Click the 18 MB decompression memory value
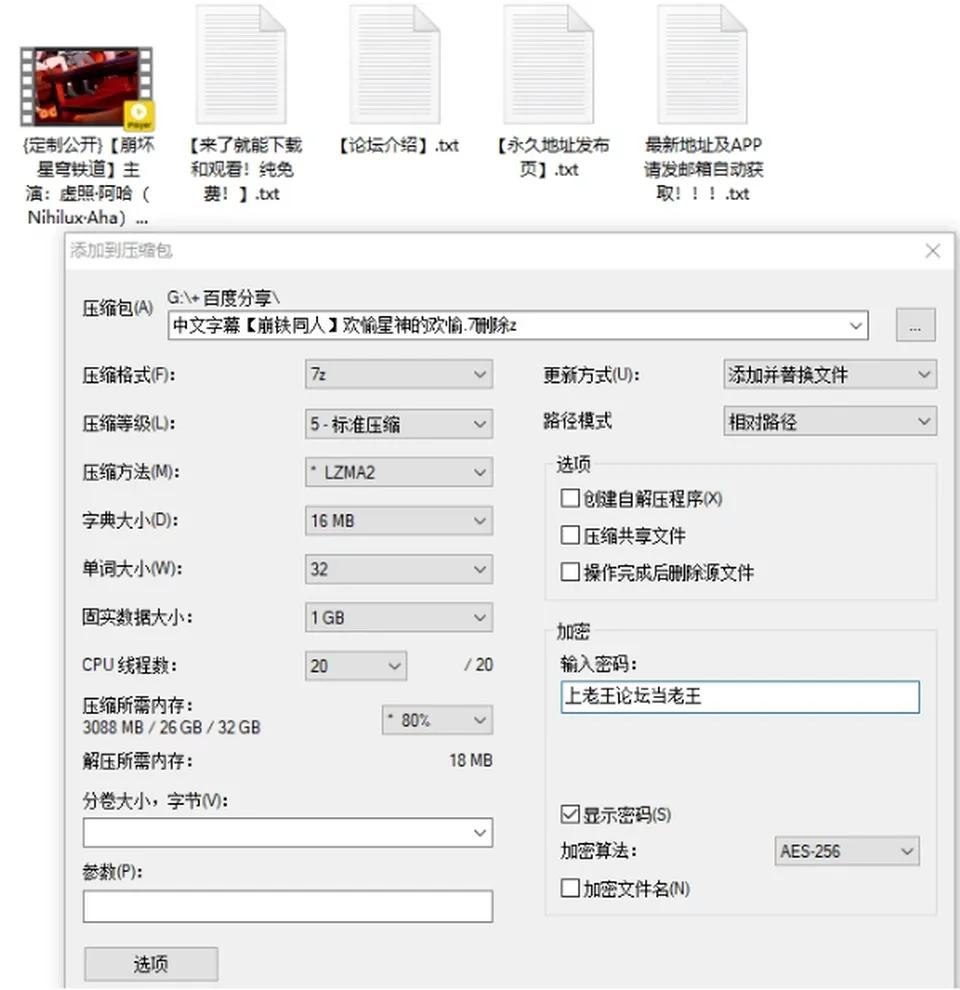This screenshot has height=990, width=960. point(471,760)
